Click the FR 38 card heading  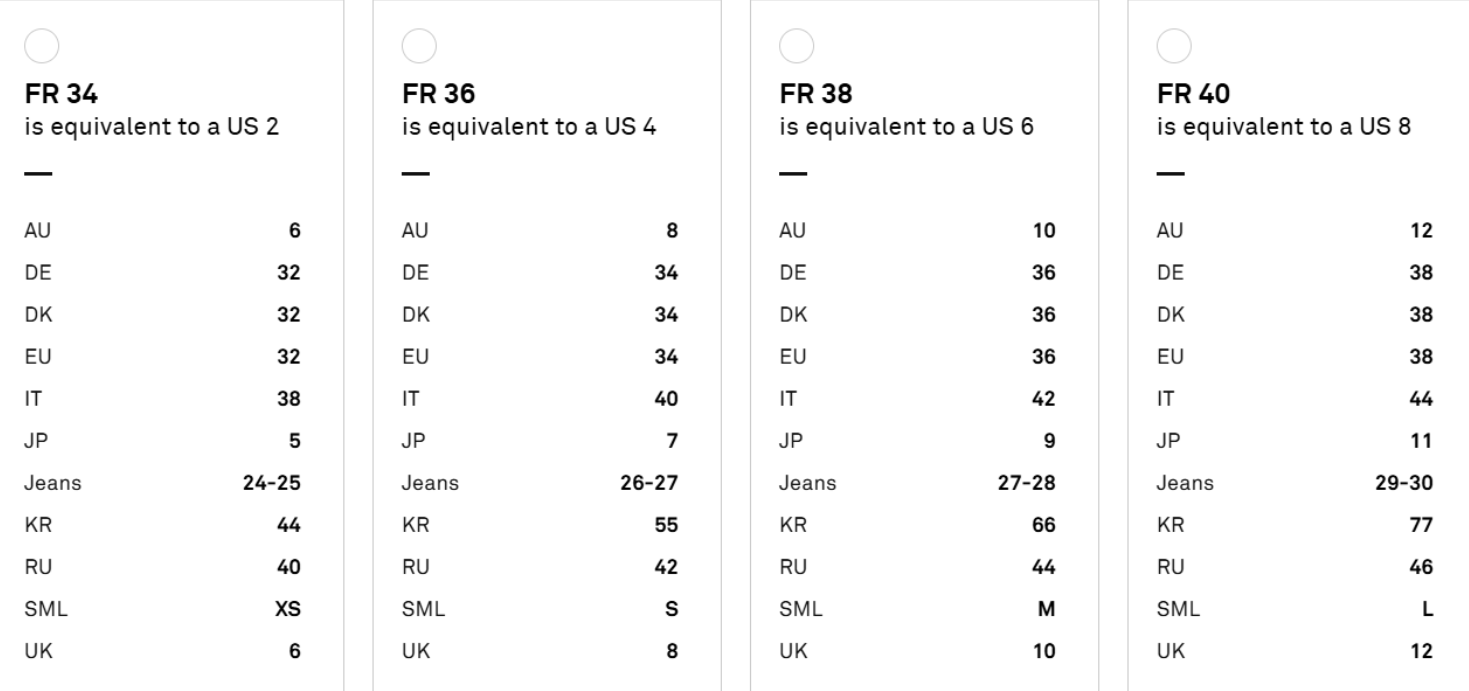tap(816, 94)
